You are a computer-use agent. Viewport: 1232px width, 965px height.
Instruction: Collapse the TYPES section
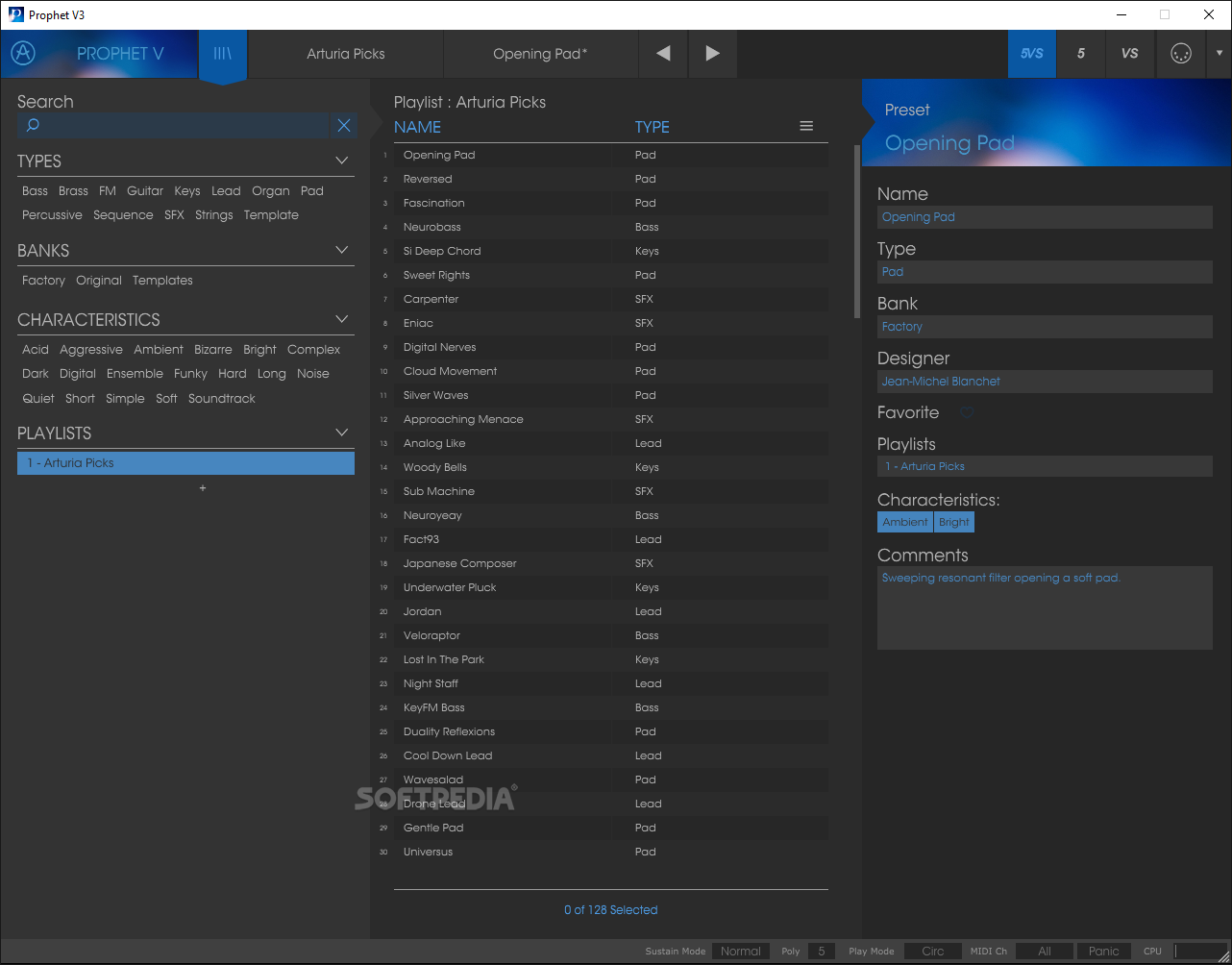click(341, 161)
